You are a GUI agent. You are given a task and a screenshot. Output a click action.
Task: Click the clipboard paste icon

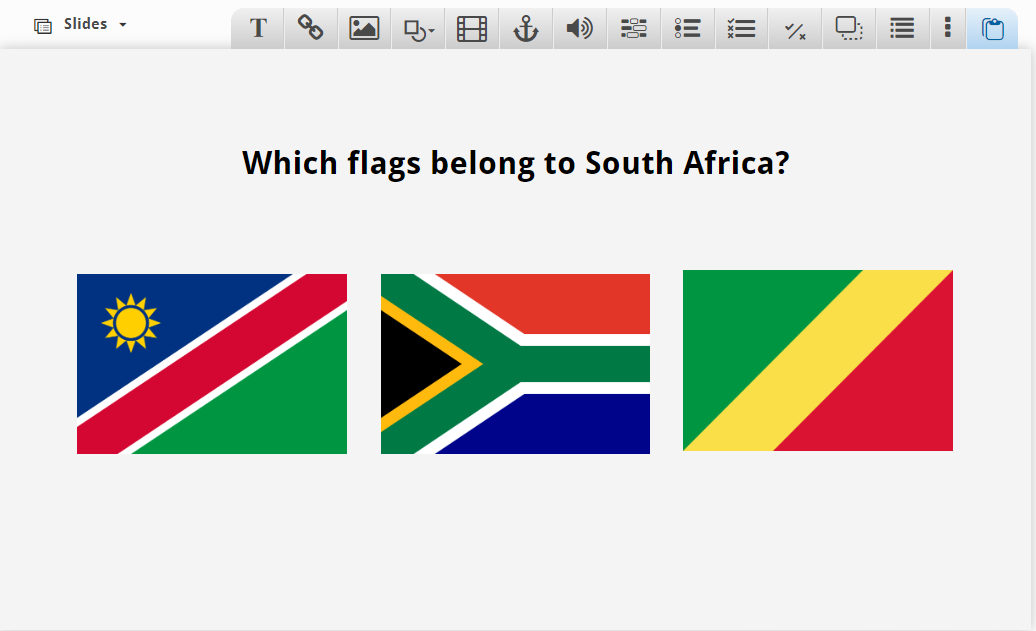pos(992,28)
